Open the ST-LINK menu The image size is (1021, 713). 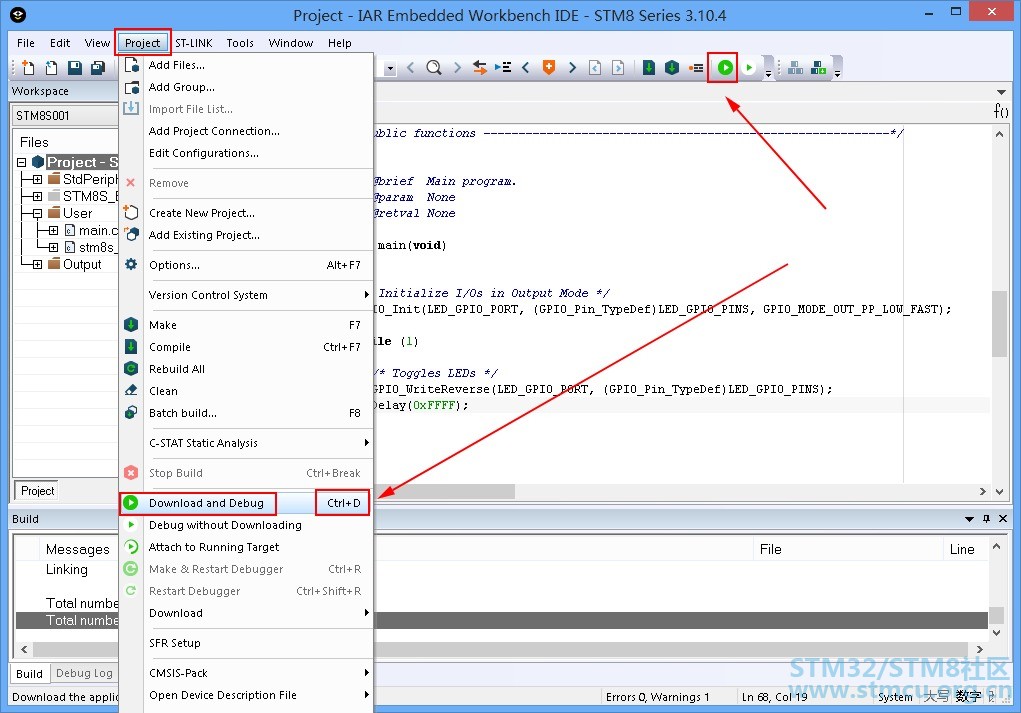[193, 43]
